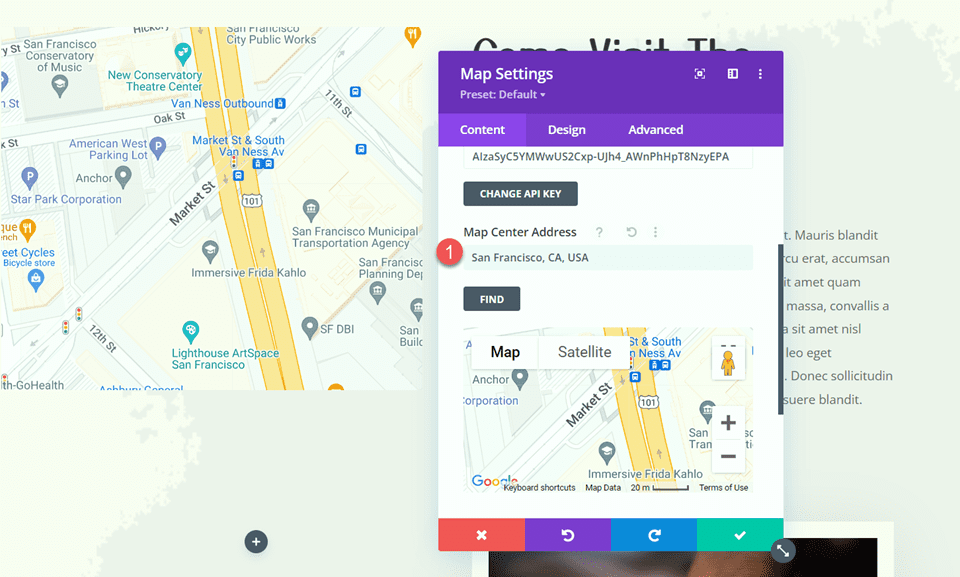This screenshot has height=577, width=960.
Task: Click the help question mark beside Map Center Address
Action: (599, 232)
